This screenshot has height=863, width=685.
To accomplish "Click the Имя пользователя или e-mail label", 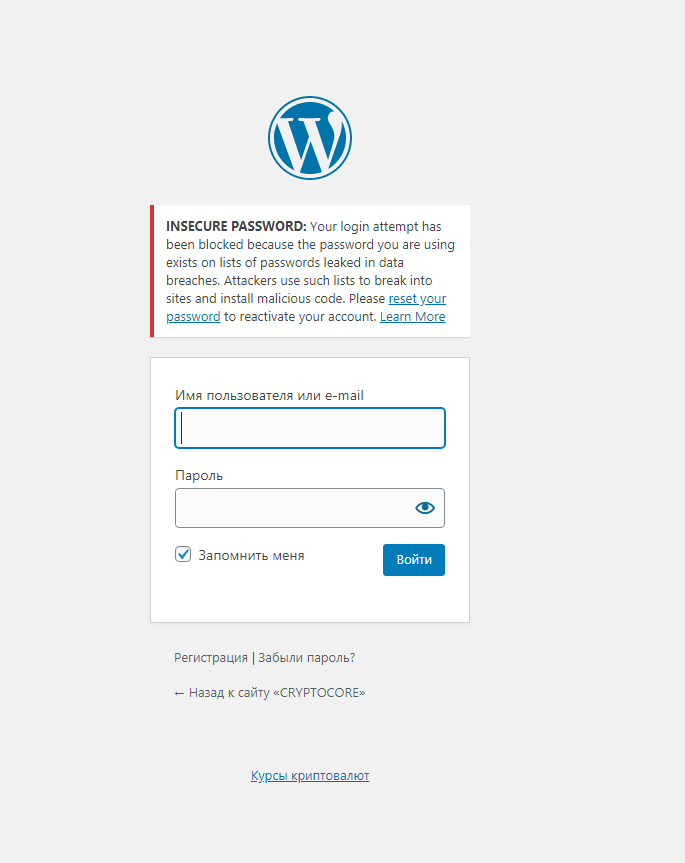I will (269, 395).
